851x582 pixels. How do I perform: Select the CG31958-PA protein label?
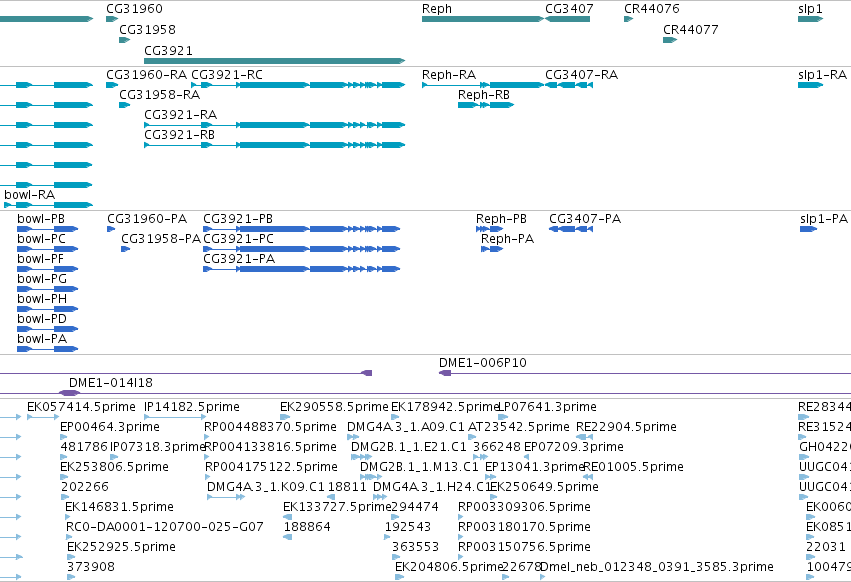point(161,239)
